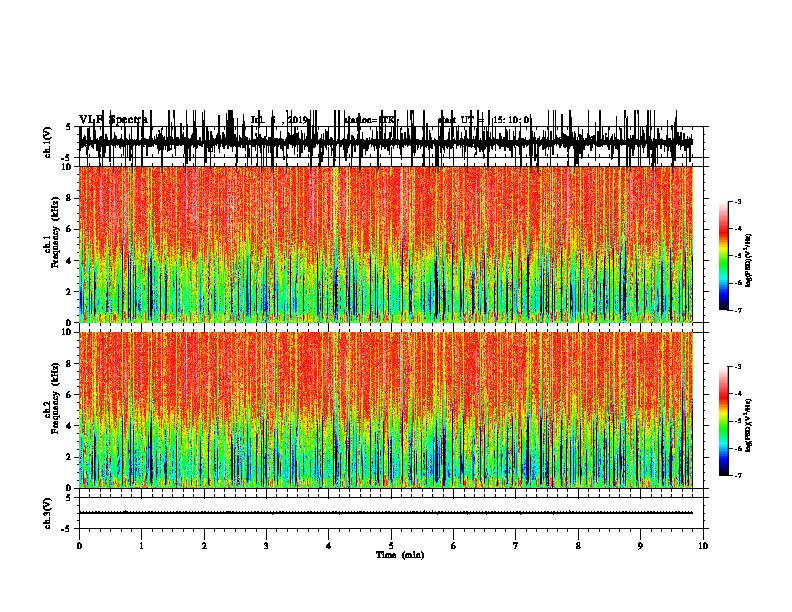Image resolution: width=792 pixels, height=612 pixels.
Task: Select the ch.1 waveform panel at top
Action: point(393,142)
